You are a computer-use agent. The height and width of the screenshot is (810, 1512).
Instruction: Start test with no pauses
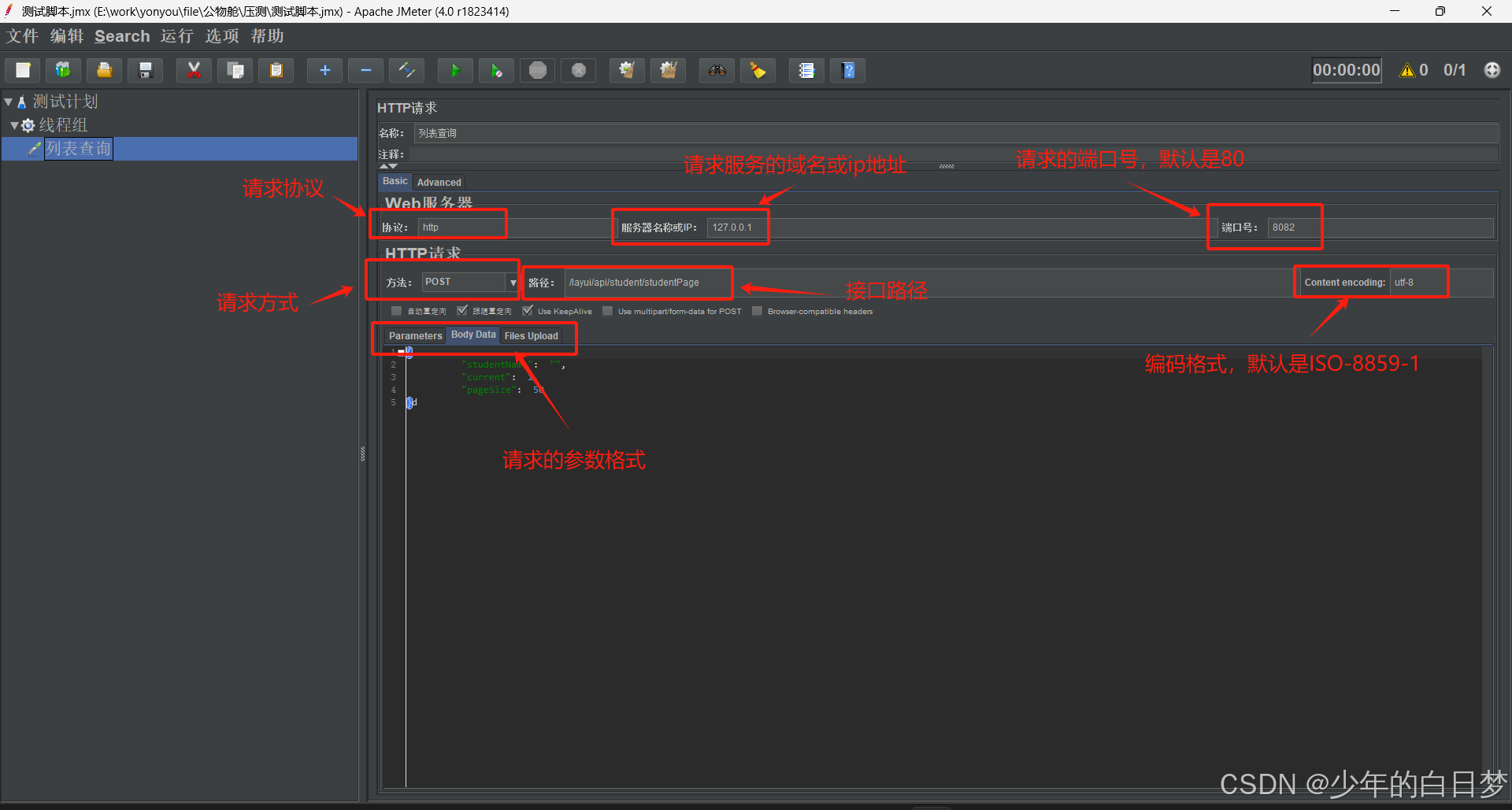(x=496, y=70)
